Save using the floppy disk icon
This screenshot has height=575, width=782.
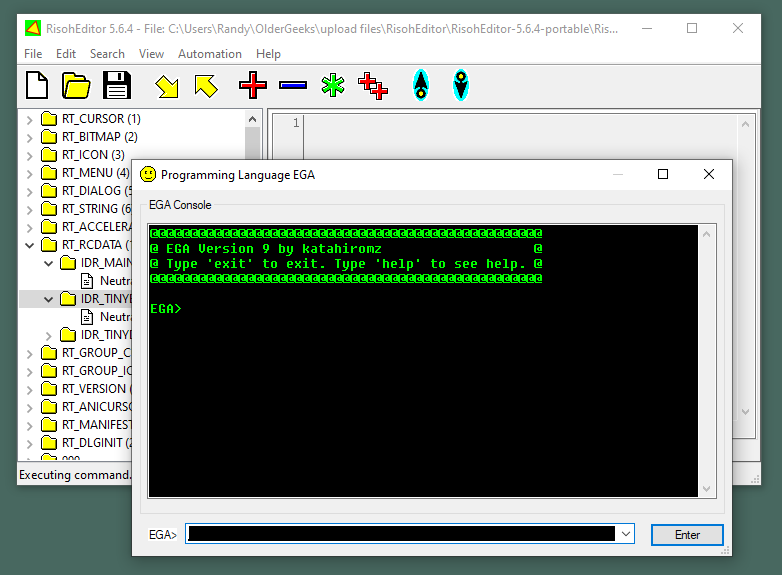(x=117, y=85)
